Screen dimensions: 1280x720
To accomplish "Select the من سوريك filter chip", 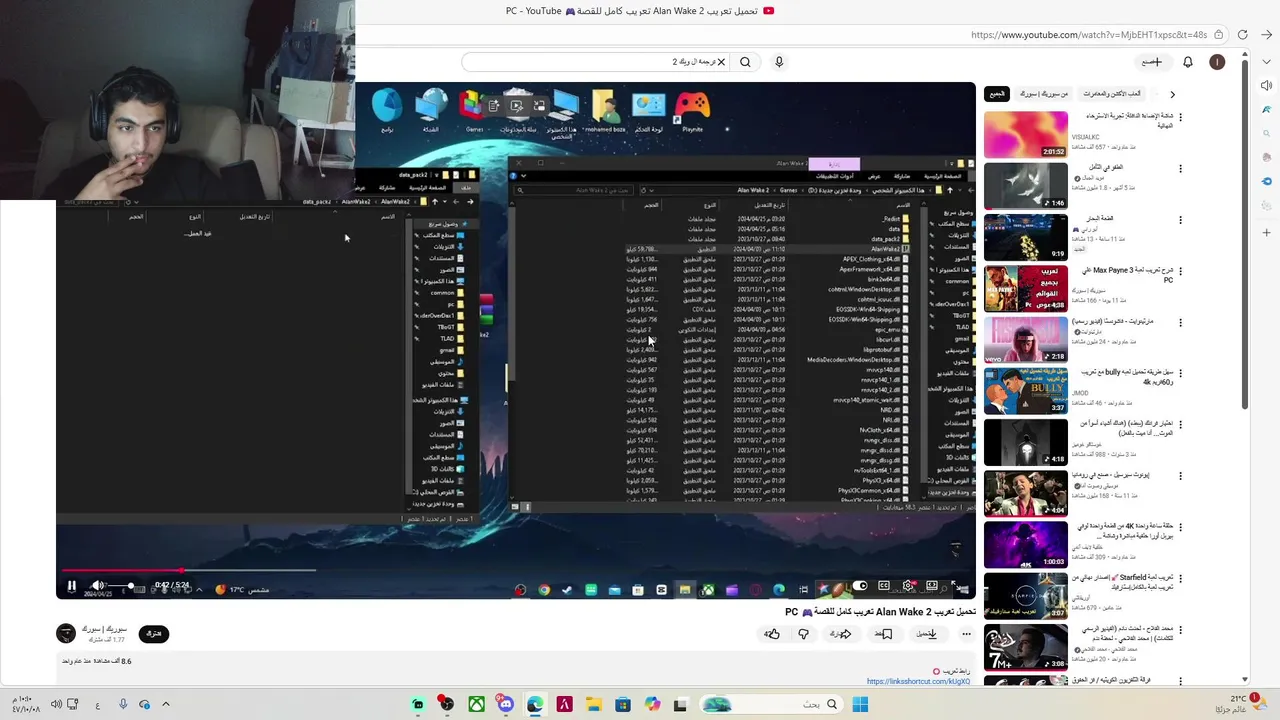I will coord(1044,94).
